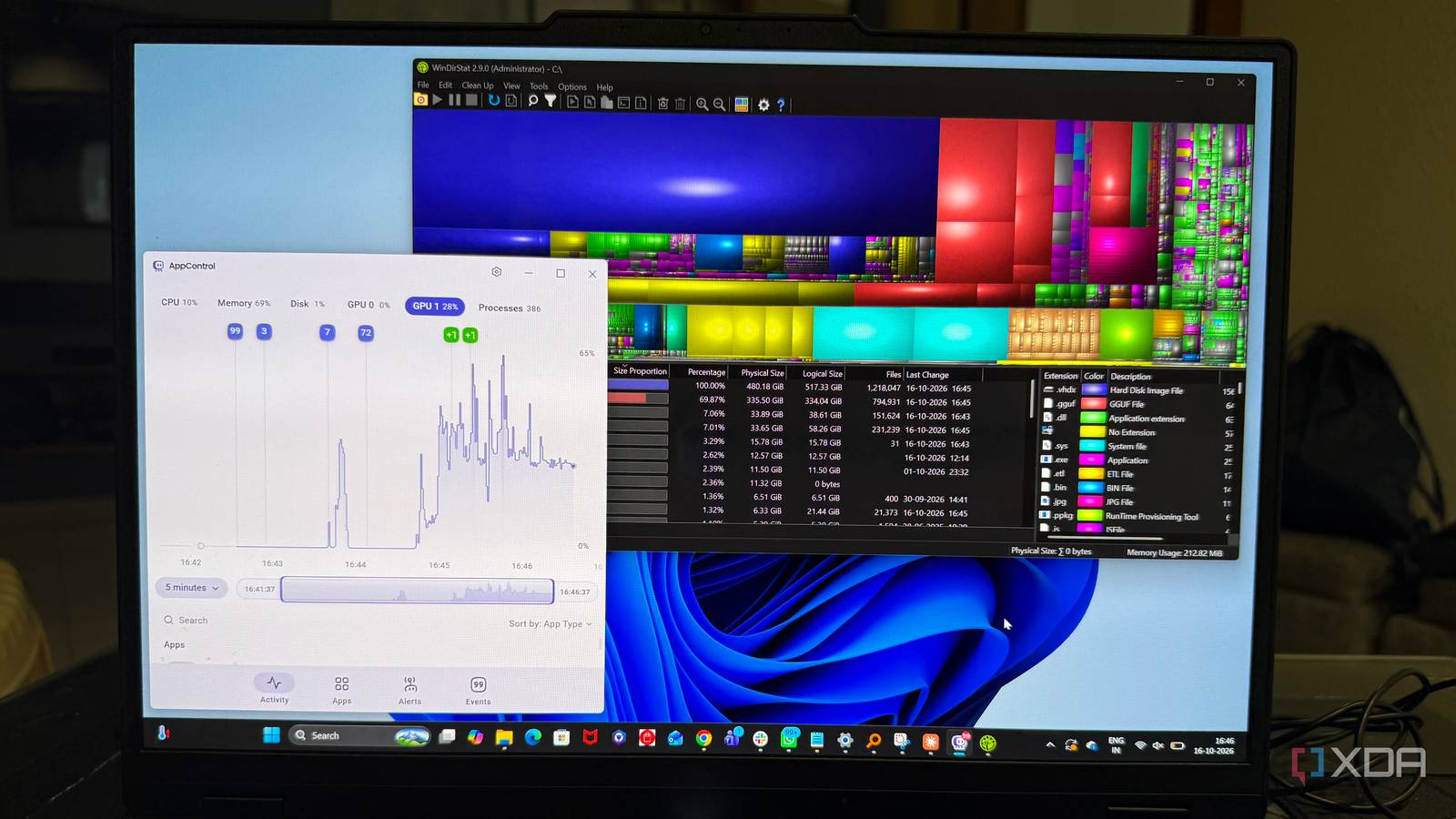Switch to the Memory tab in AppControl

click(244, 303)
